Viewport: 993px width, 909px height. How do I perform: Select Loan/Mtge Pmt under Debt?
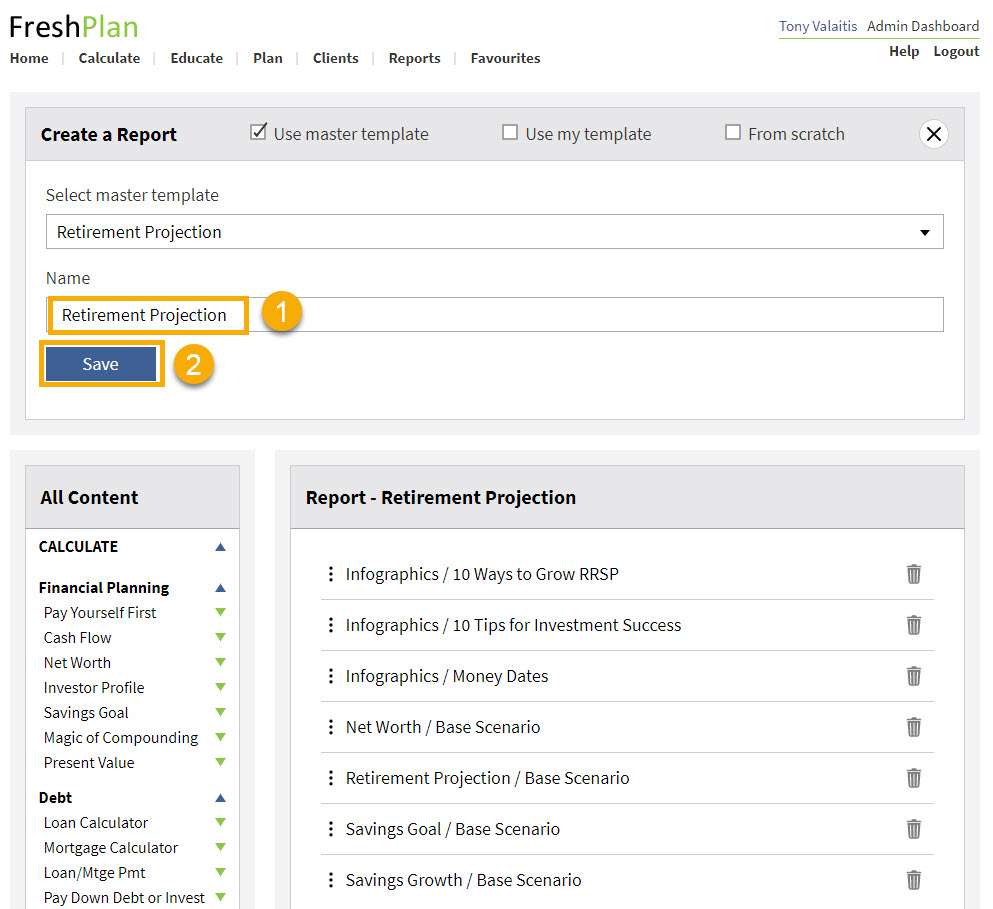[x=94, y=872]
